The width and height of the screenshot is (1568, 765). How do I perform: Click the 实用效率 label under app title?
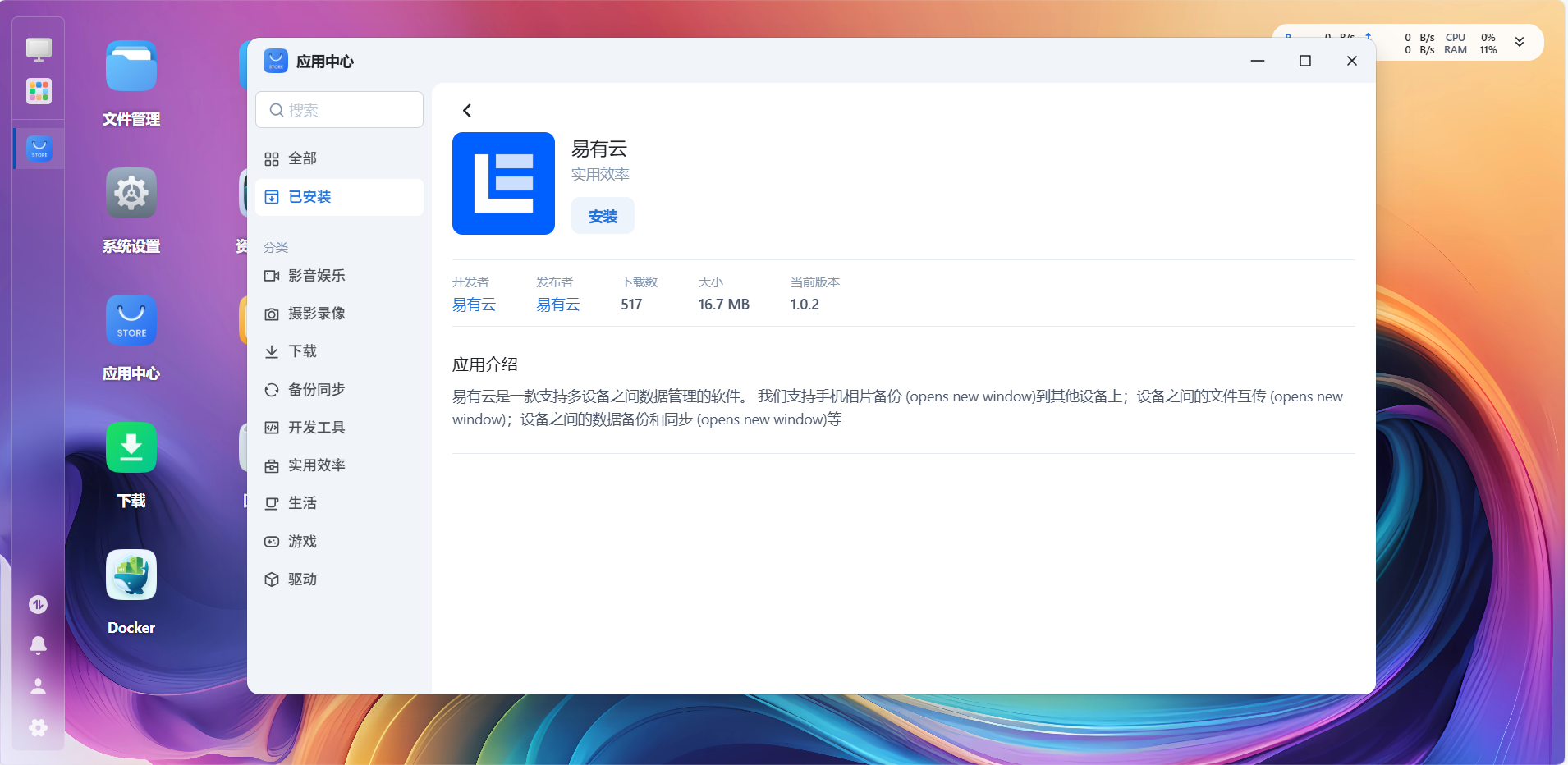click(x=600, y=175)
